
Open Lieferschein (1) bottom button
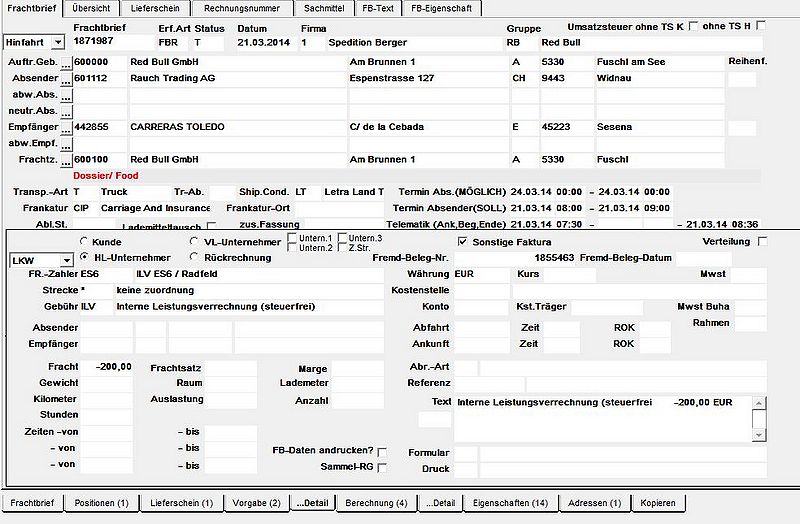pyautogui.click(x=182, y=503)
